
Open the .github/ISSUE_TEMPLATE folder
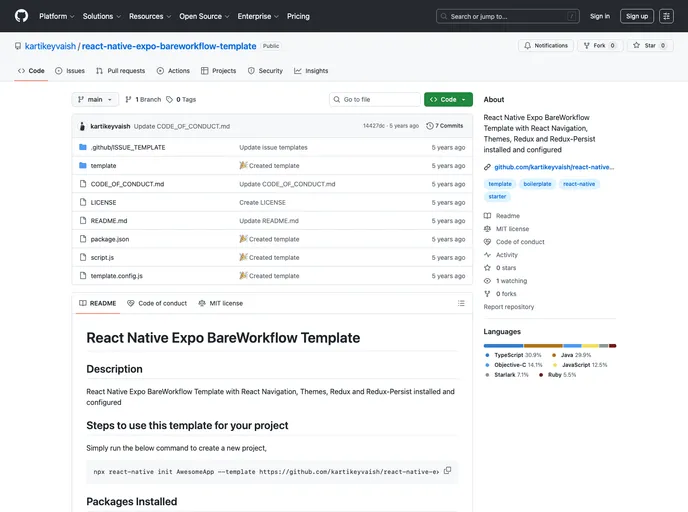(x=128, y=147)
